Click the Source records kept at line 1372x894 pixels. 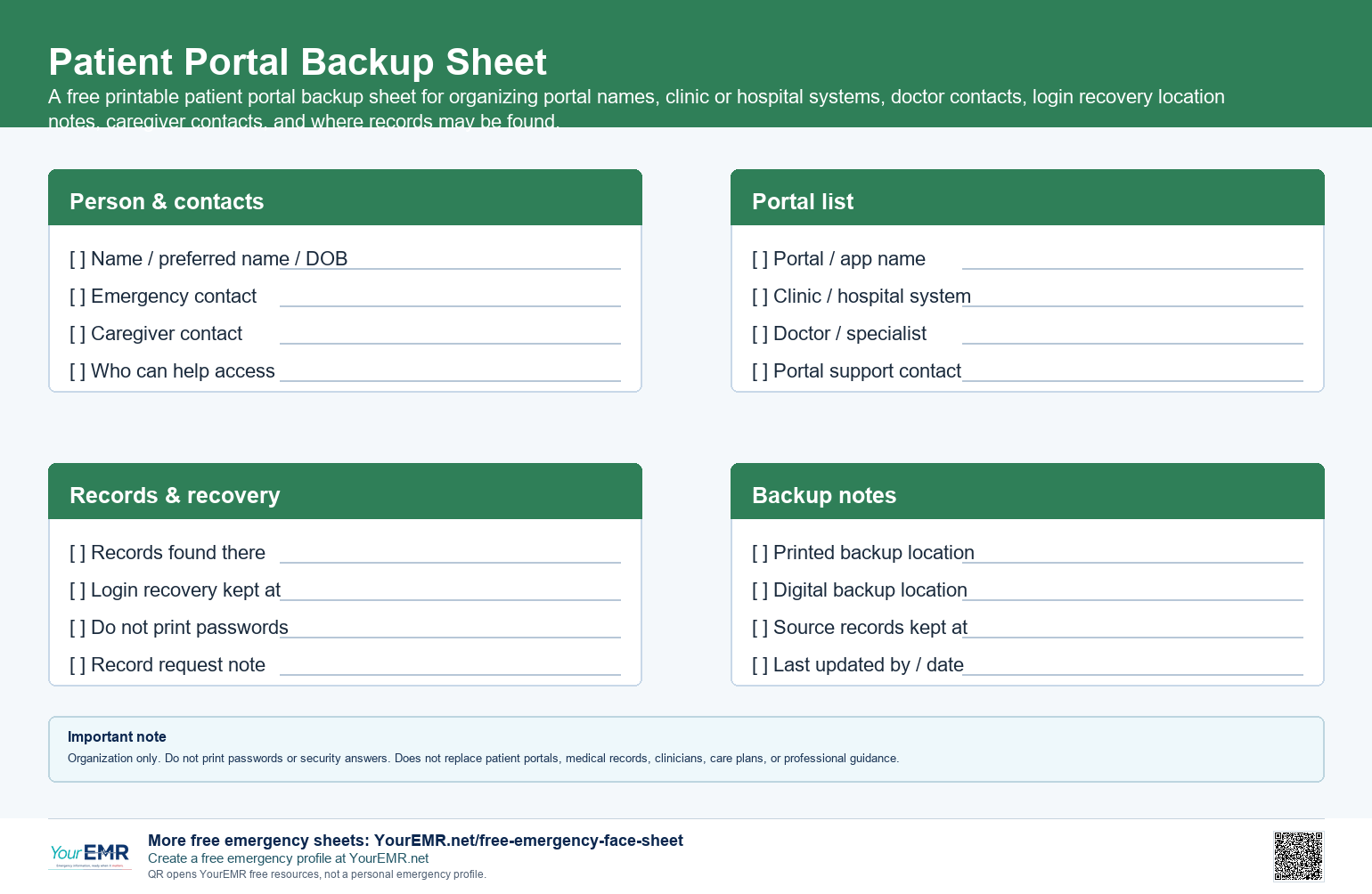(x=1132, y=637)
